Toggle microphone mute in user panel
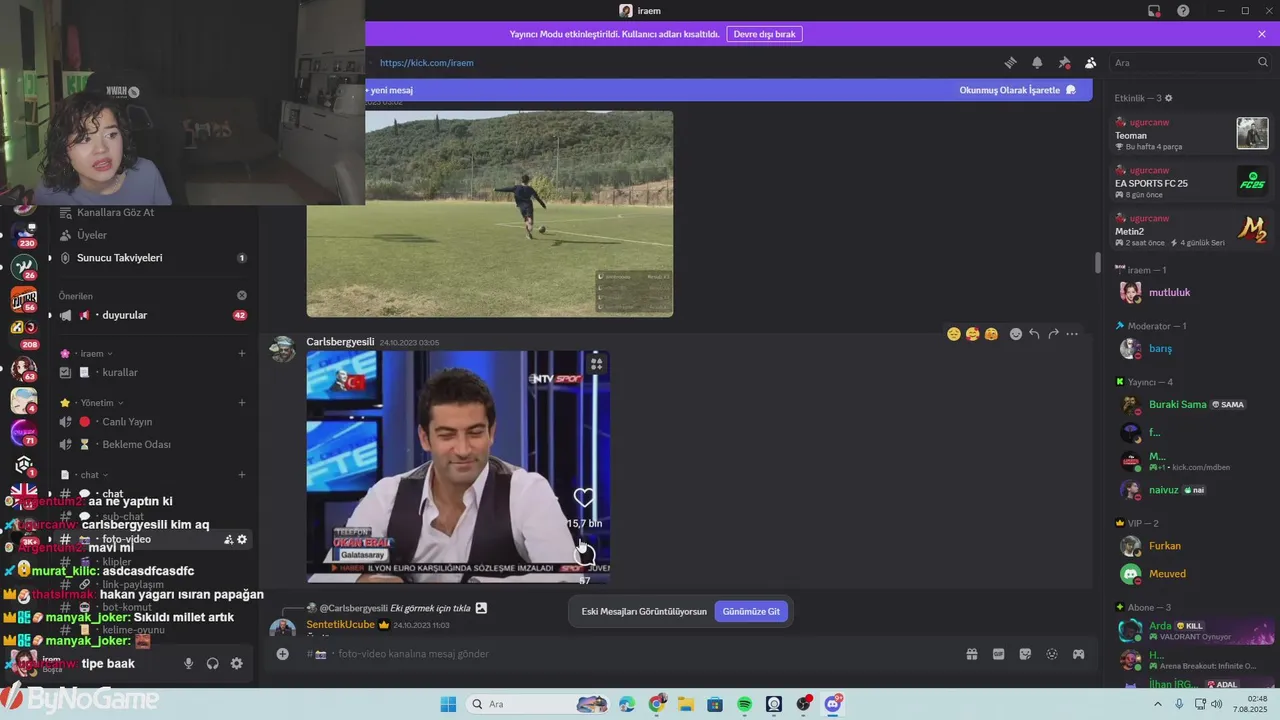Image resolution: width=1280 pixels, height=720 pixels. [188, 663]
